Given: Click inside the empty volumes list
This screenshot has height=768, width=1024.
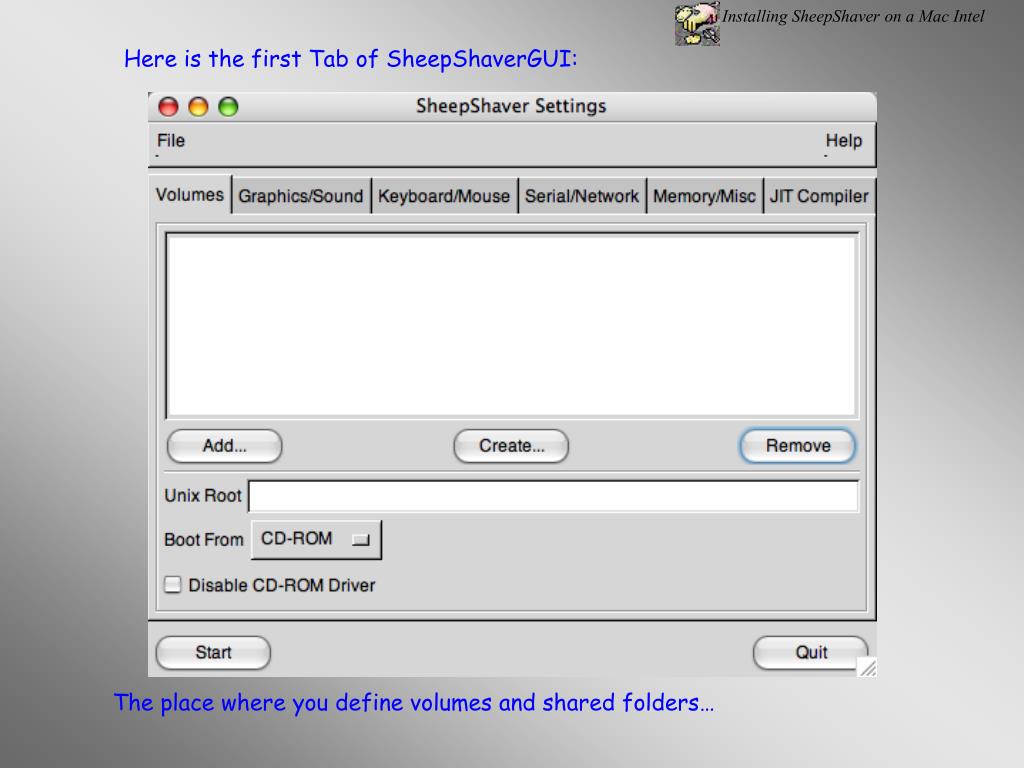Looking at the screenshot, I should (x=511, y=325).
